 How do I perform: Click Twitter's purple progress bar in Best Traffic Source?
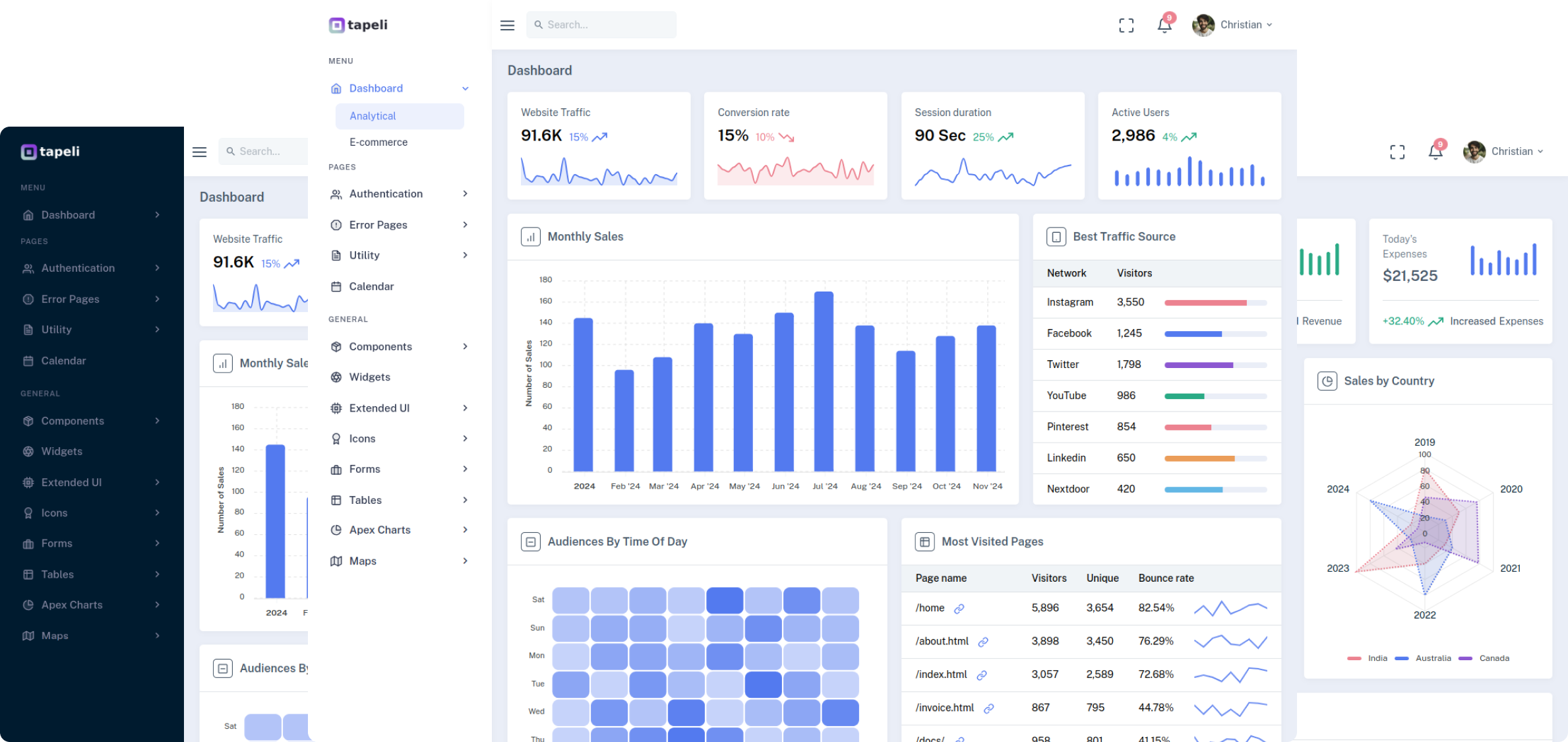(1199, 364)
